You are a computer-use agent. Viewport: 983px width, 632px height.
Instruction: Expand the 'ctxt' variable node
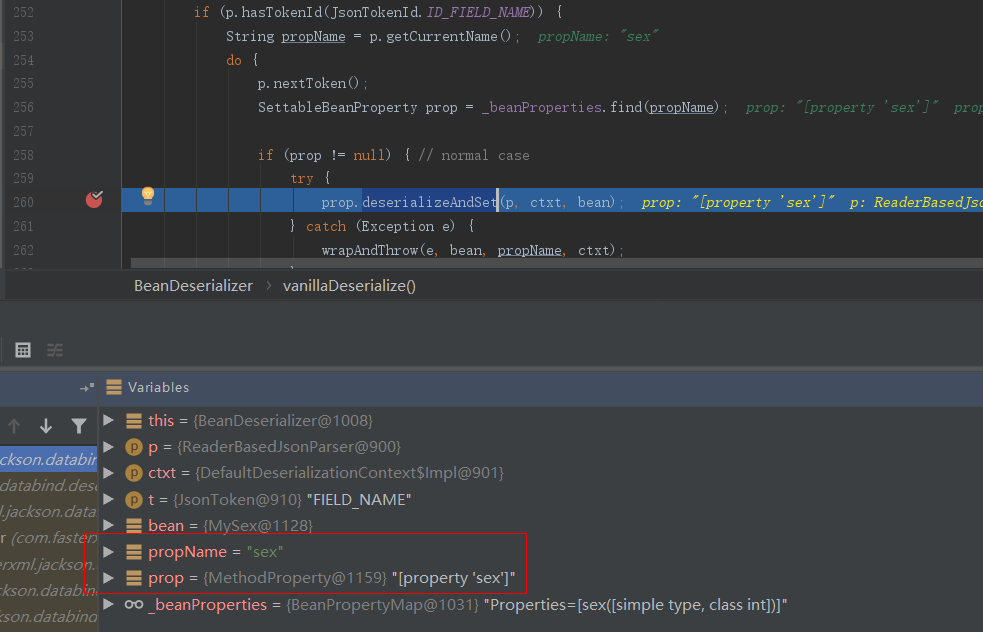click(108, 473)
